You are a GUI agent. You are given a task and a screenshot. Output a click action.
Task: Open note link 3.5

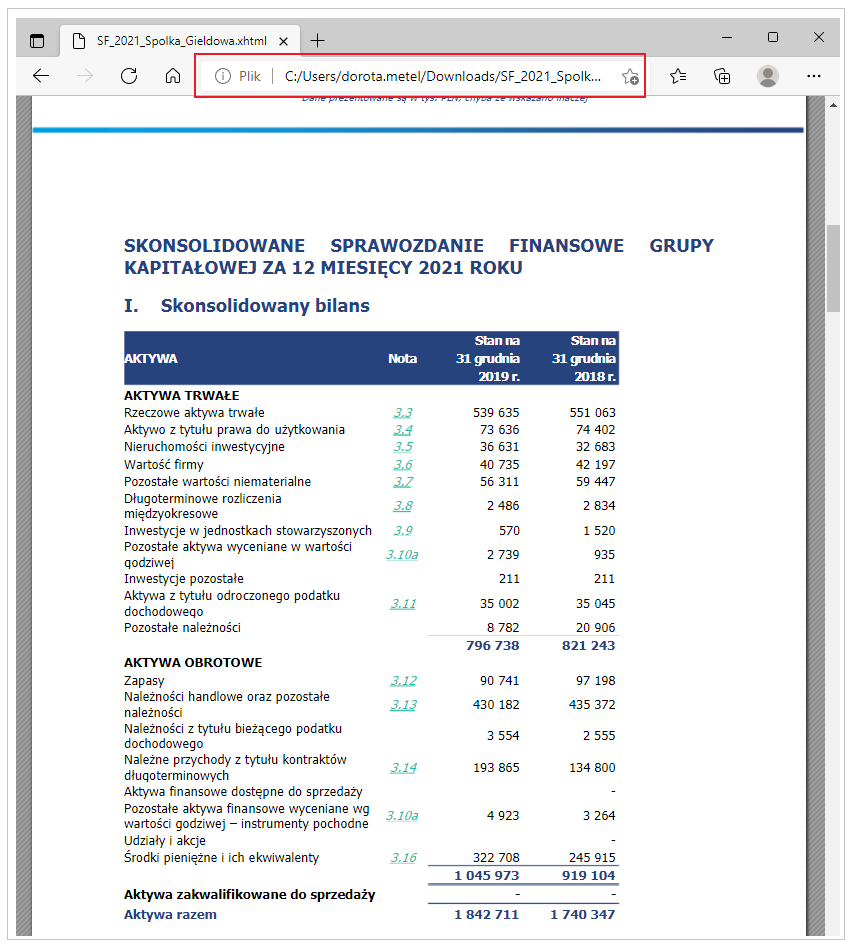[403, 447]
